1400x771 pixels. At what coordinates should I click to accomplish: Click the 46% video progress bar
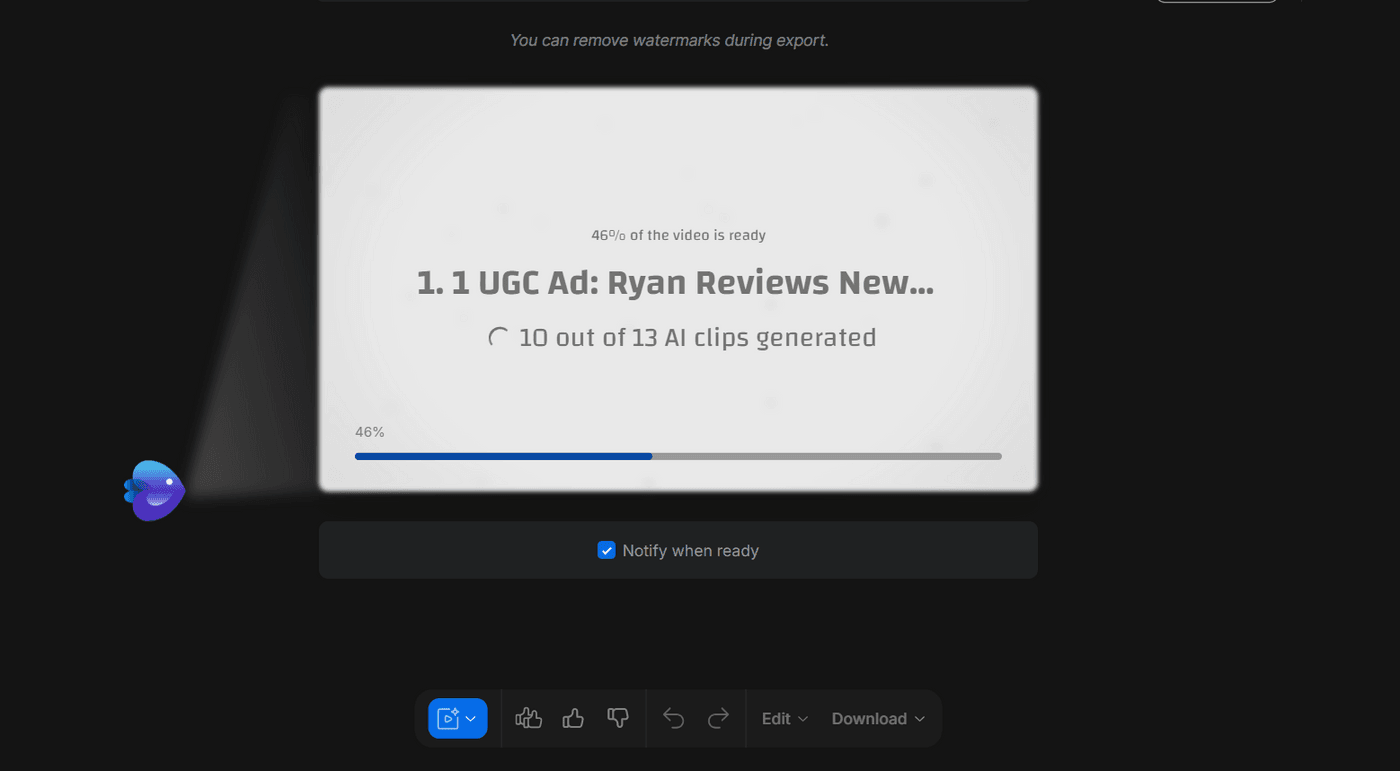(678, 456)
